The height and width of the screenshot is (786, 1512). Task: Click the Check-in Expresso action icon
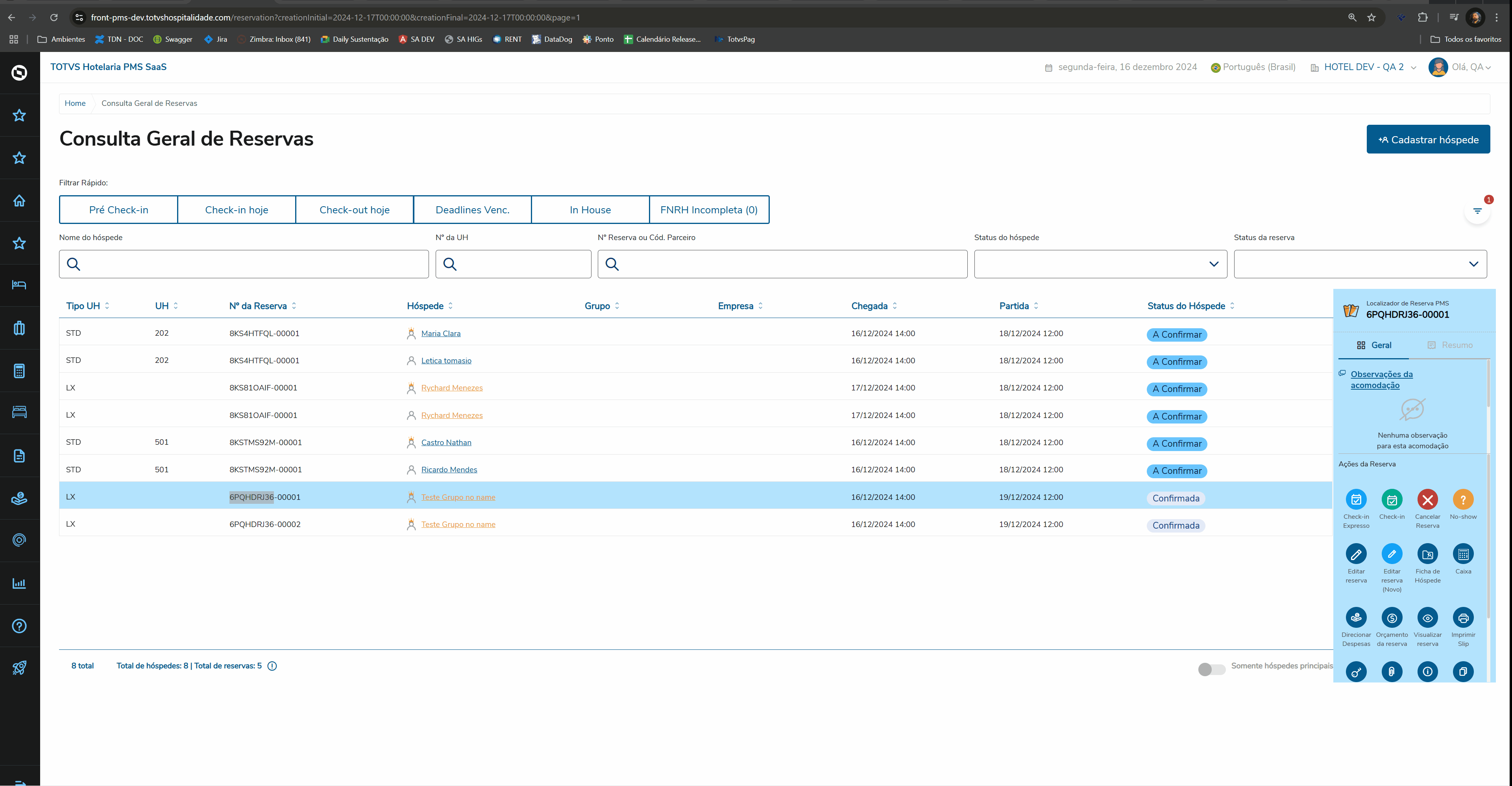(x=1356, y=499)
